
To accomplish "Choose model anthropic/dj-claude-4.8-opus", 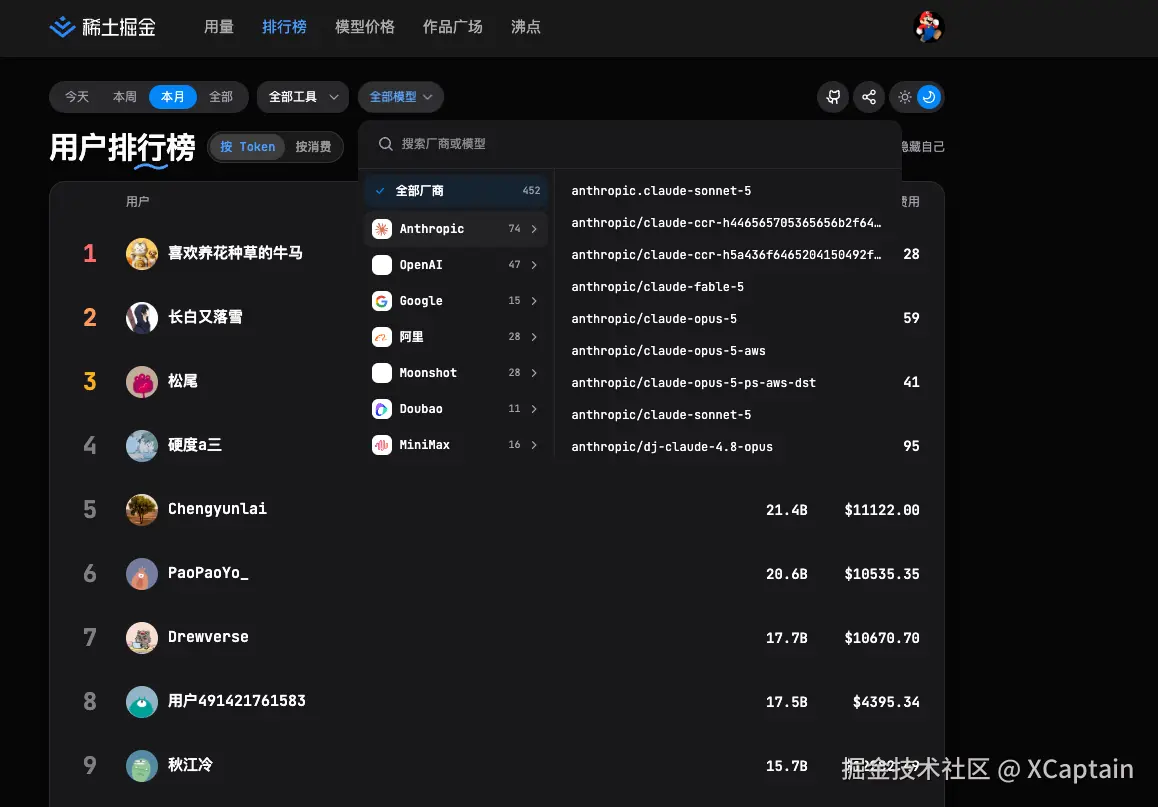I will tap(672, 447).
